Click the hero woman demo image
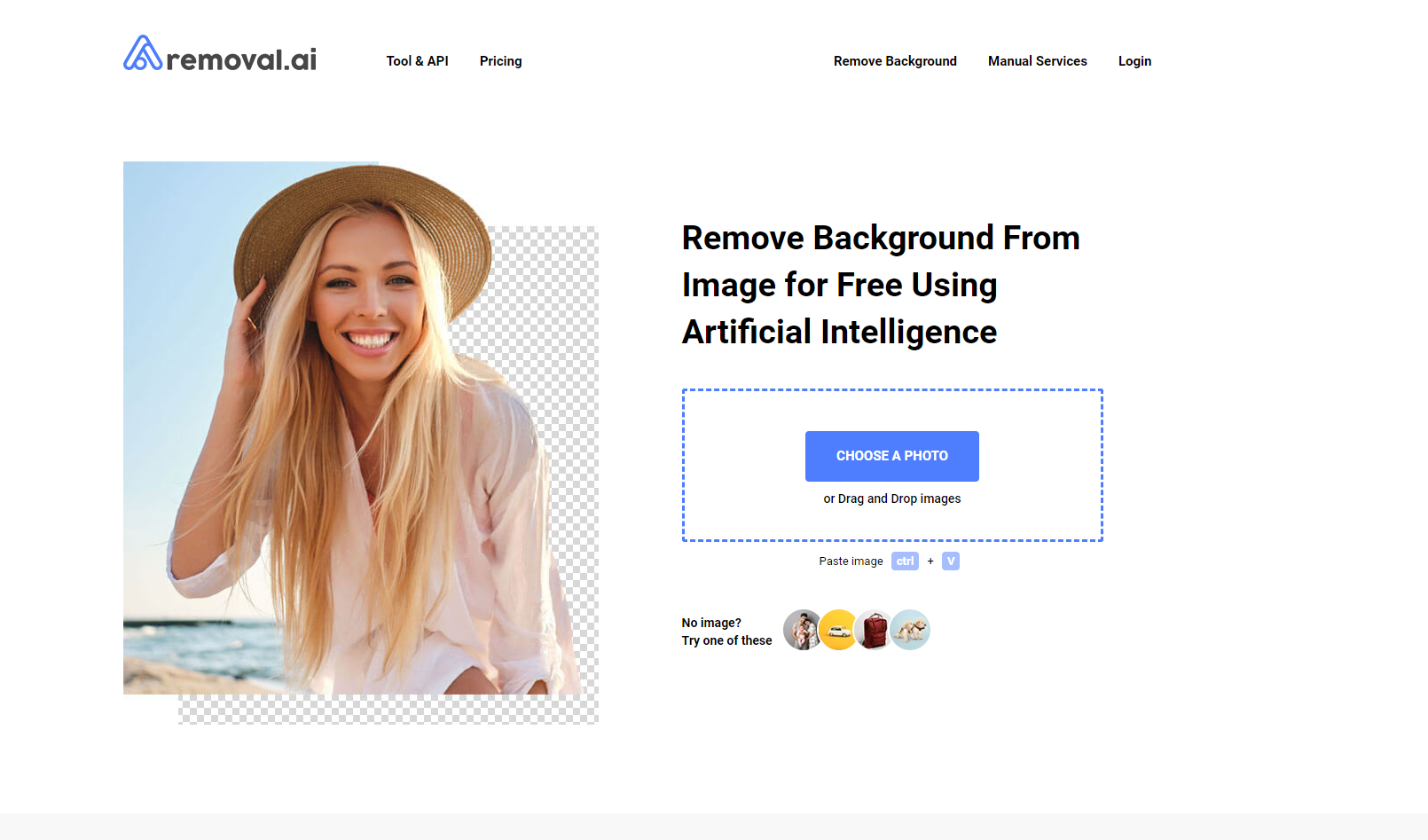Screen dimensions: 1428x840 [361, 443]
